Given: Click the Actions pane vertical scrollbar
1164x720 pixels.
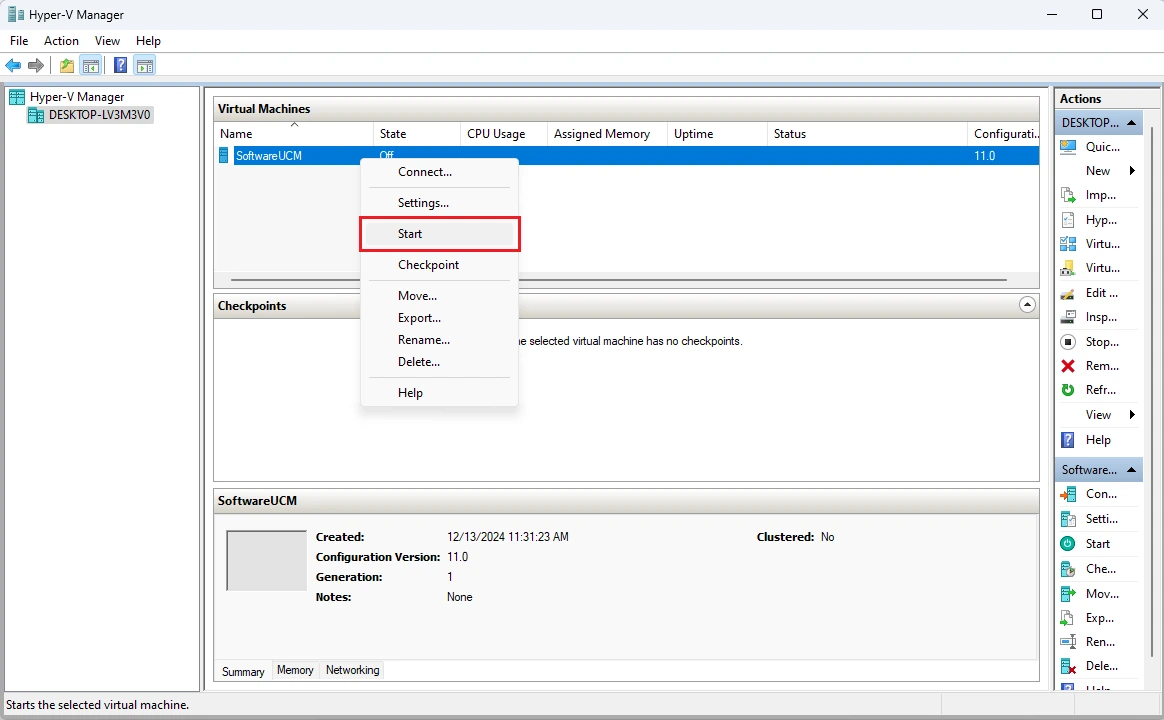Looking at the screenshot, I should 1151,391.
